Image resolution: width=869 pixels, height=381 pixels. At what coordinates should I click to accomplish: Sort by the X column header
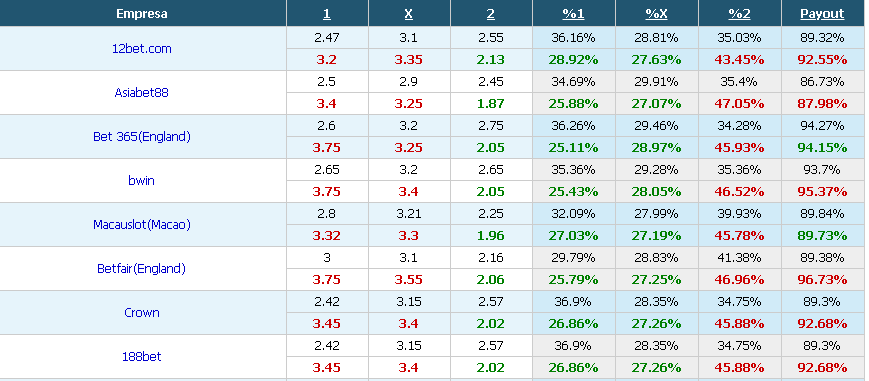tap(408, 14)
